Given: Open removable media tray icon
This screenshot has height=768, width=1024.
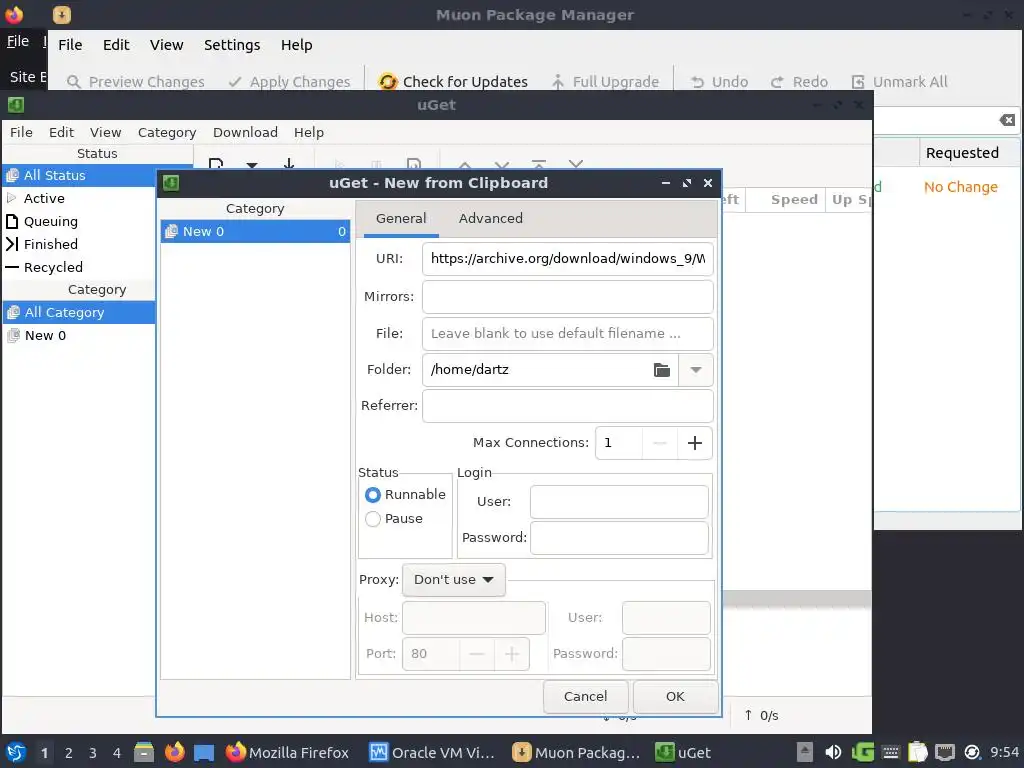Looking at the screenshot, I should click(x=805, y=752).
